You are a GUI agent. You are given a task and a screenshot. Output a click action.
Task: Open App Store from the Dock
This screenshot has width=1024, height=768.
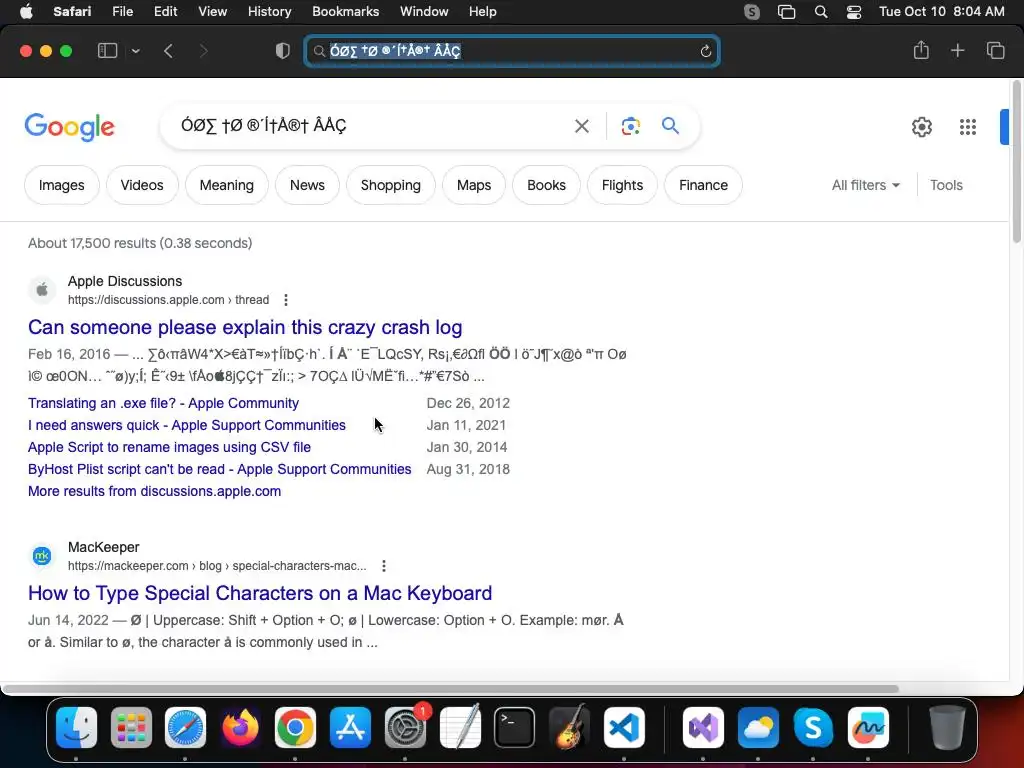350,727
